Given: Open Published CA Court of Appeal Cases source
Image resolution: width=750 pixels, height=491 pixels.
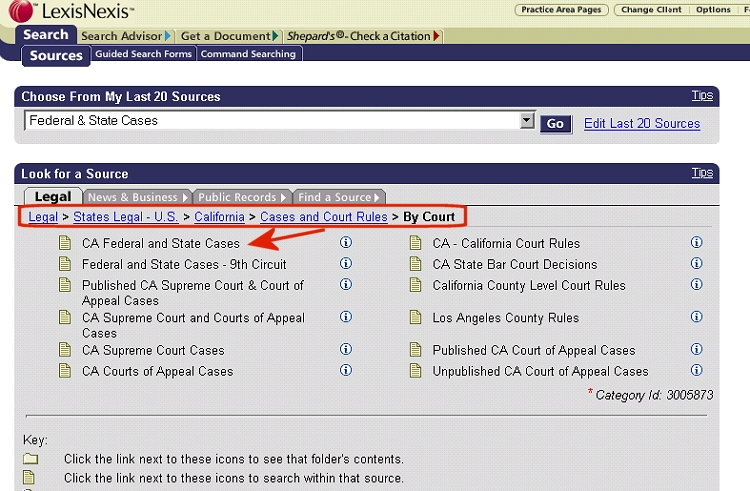Looking at the screenshot, I should [534, 350].
